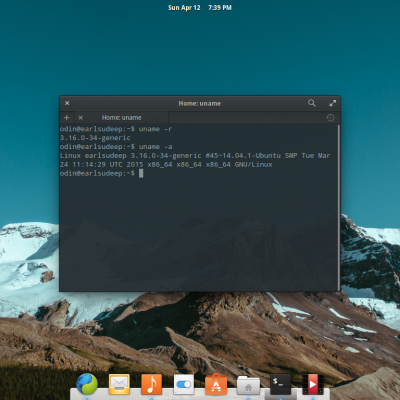The width and height of the screenshot is (400, 400).
Task: Launch the Software Center from the dock
Action: pyautogui.click(x=216, y=384)
